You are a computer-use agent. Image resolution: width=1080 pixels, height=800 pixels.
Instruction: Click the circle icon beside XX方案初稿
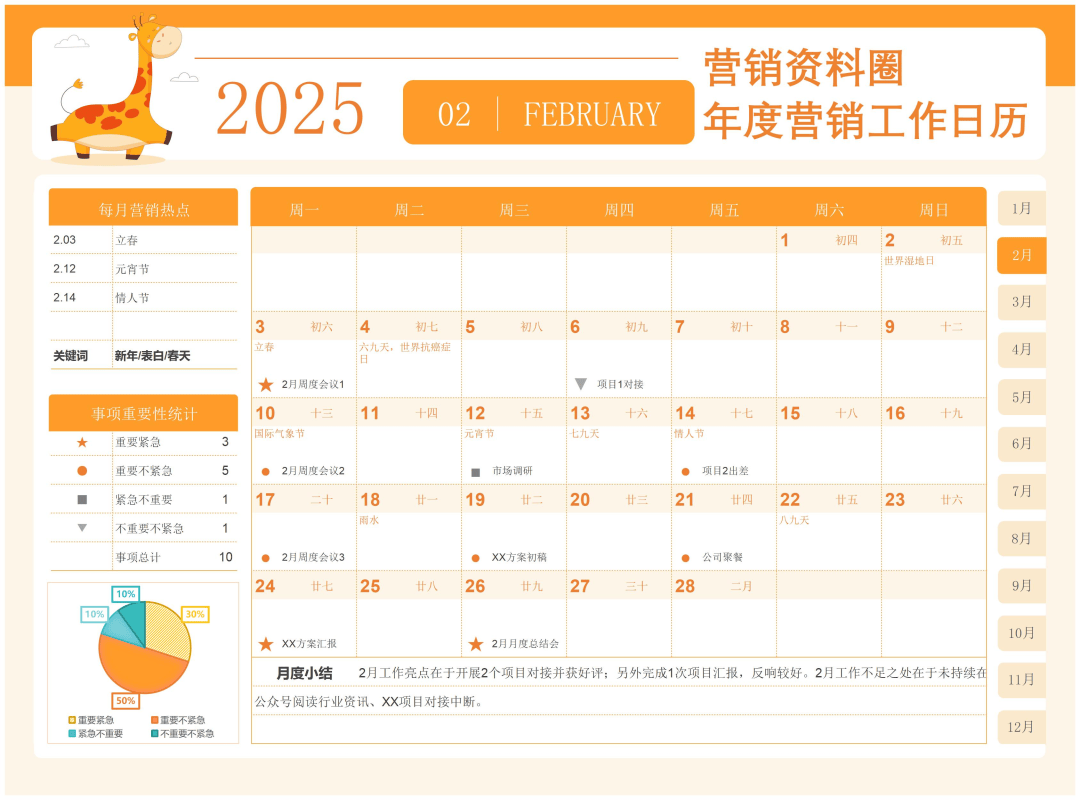[475, 558]
